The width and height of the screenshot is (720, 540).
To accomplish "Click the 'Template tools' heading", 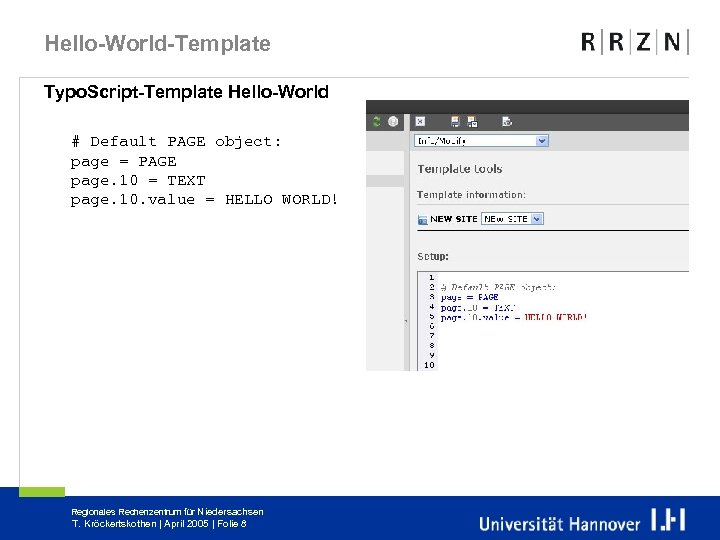I will (460, 169).
